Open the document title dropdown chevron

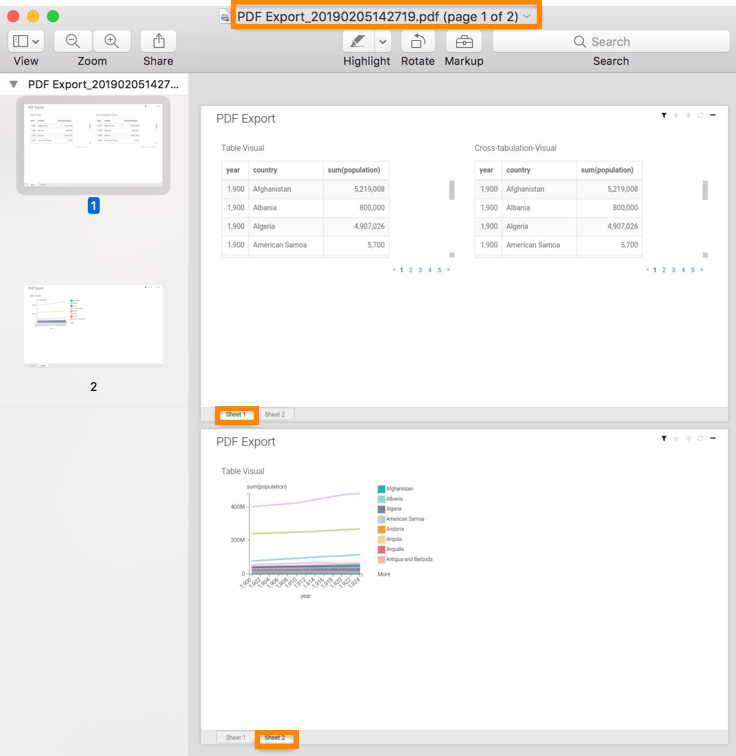click(x=527, y=17)
